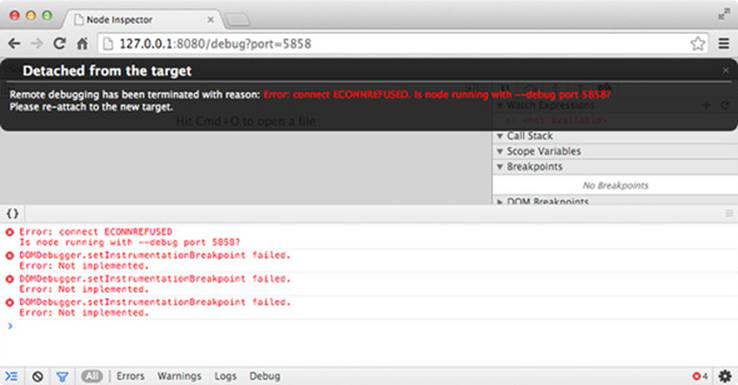Image resolution: width=738 pixels, height=385 pixels.
Task: Filter console by Warnings
Action: 179,376
